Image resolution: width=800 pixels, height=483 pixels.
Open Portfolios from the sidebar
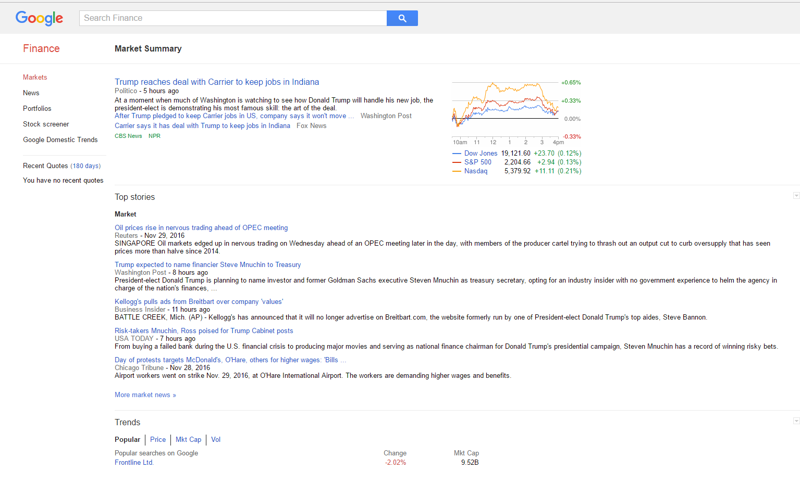(x=37, y=108)
